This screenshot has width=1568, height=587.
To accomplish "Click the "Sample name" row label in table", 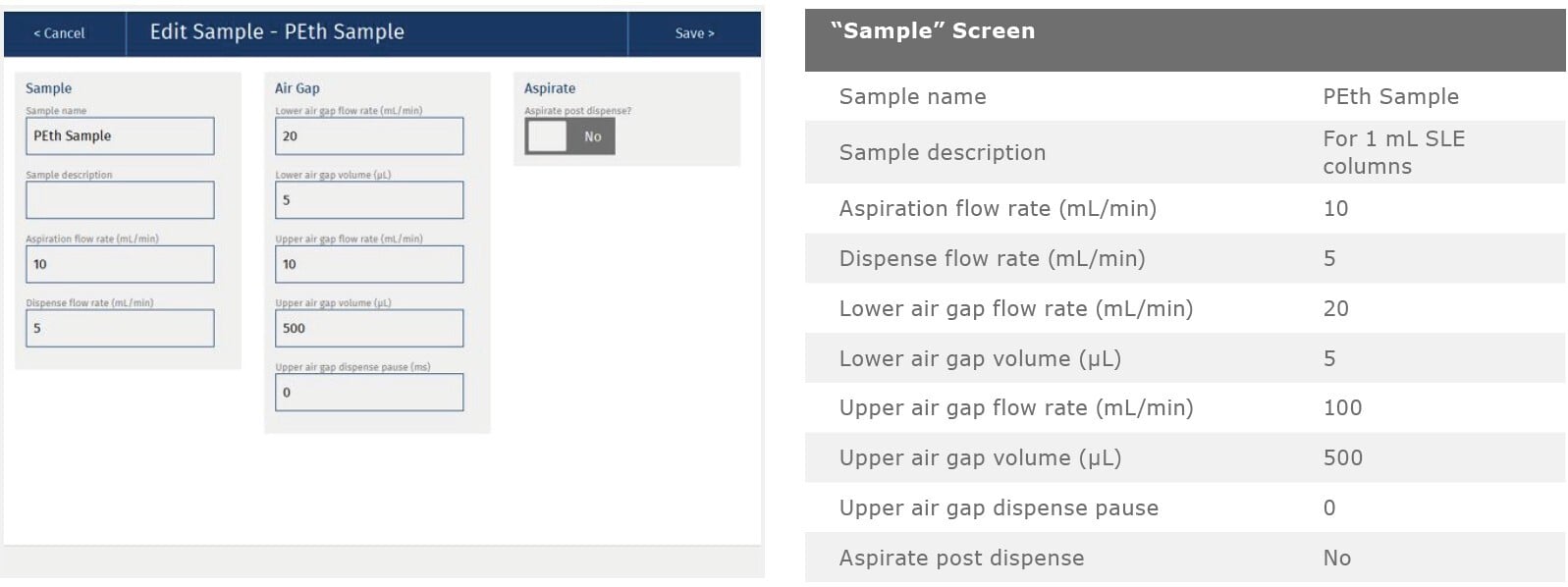I will 912,96.
